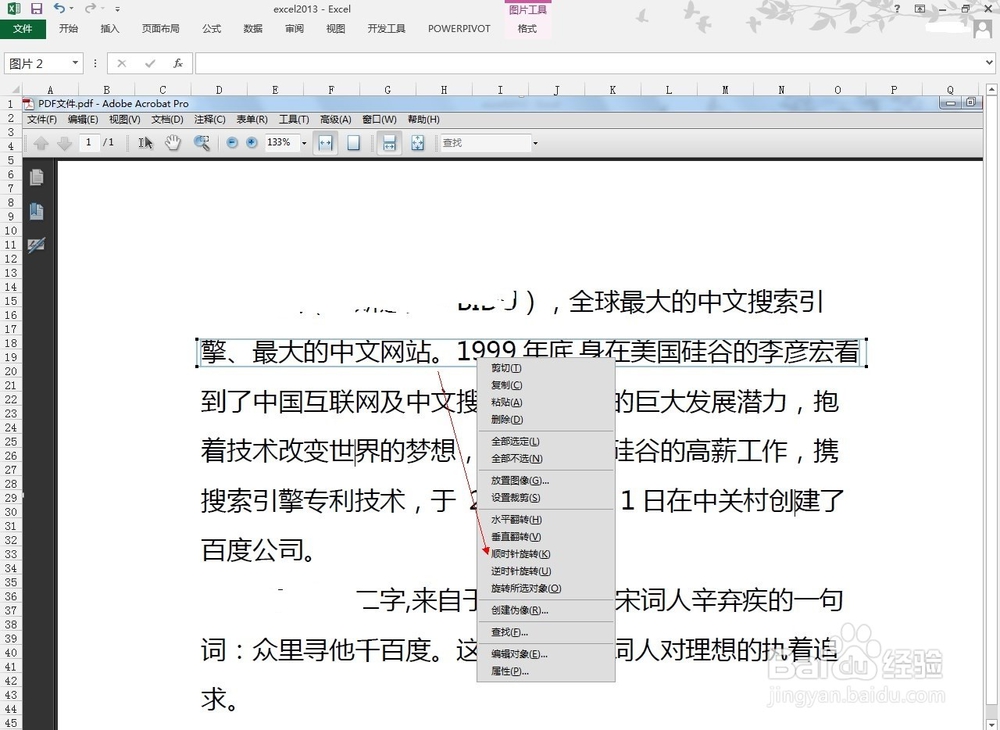
Task: Click the formula Enter checkmark icon
Action: [x=150, y=63]
